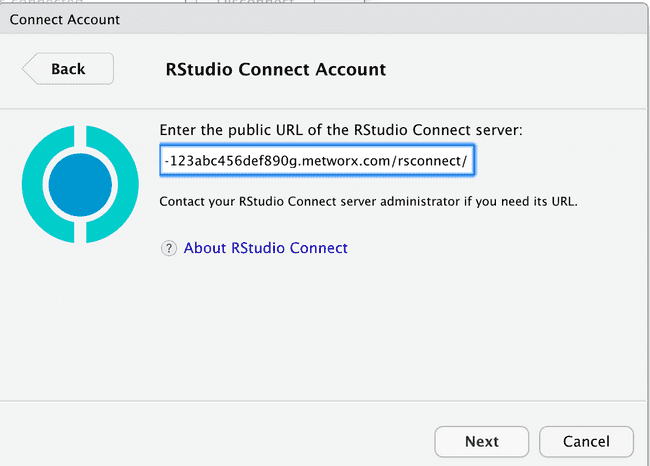
Task: Cancel the Connect Account dialog
Action: pyautogui.click(x=586, y=442)
